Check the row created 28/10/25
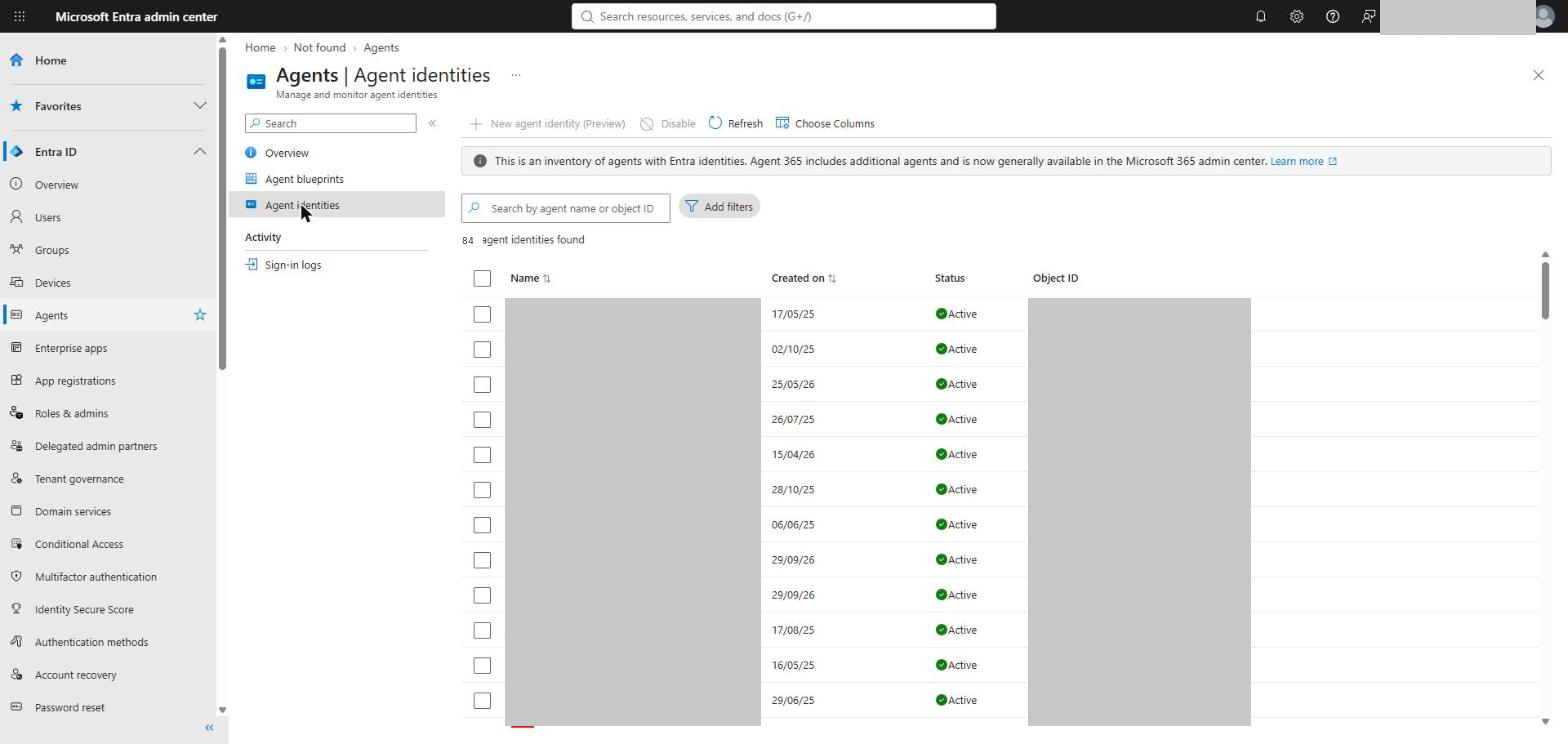This screenshot has width=1568, height=744. [482, 489]
